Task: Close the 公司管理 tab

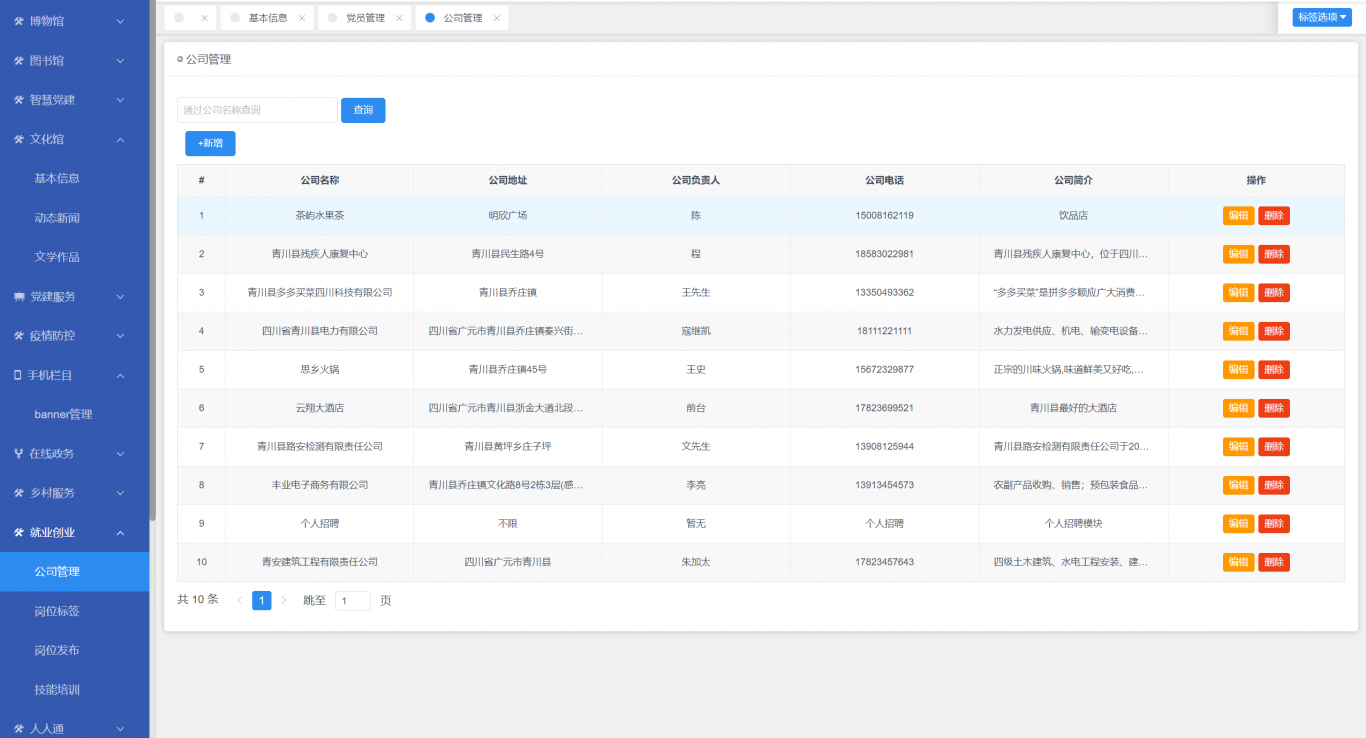Action: (496, 18)
